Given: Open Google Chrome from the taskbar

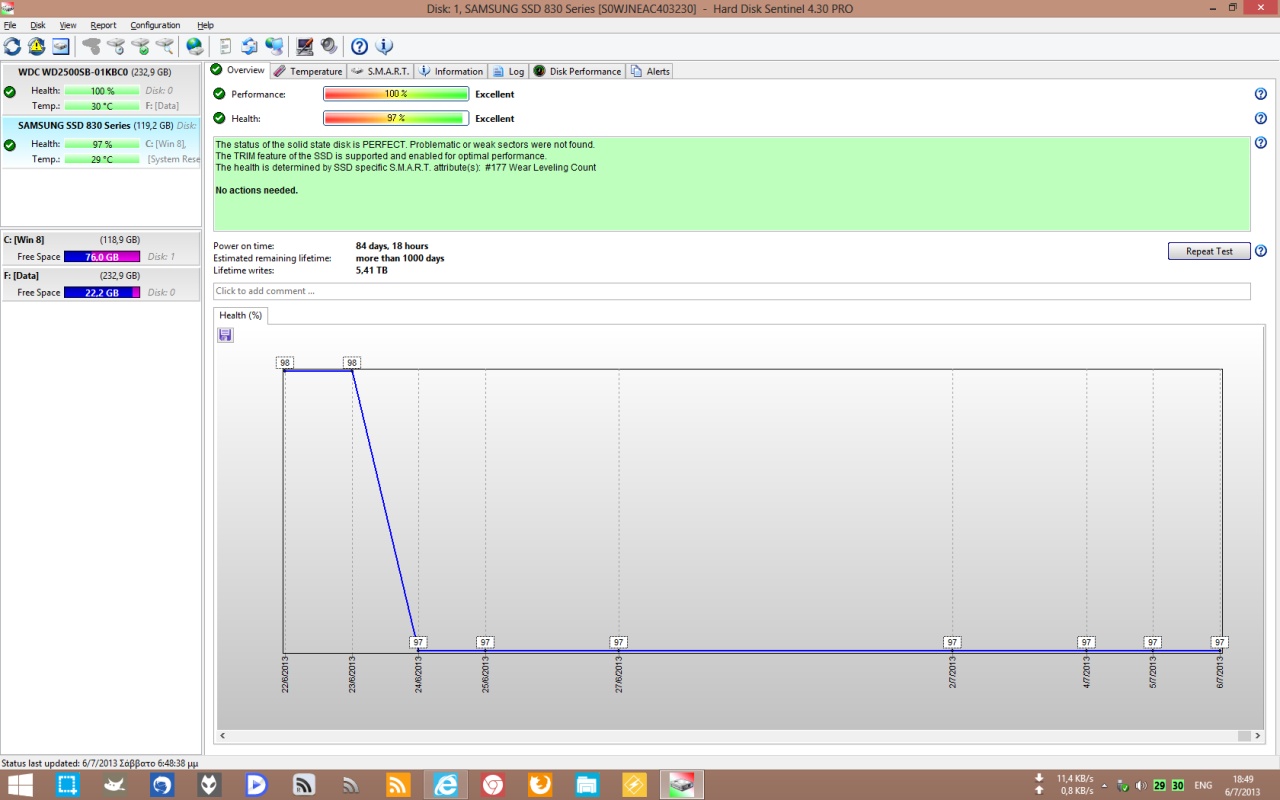Looking at the screenshot, I should (x=492, y=785).
